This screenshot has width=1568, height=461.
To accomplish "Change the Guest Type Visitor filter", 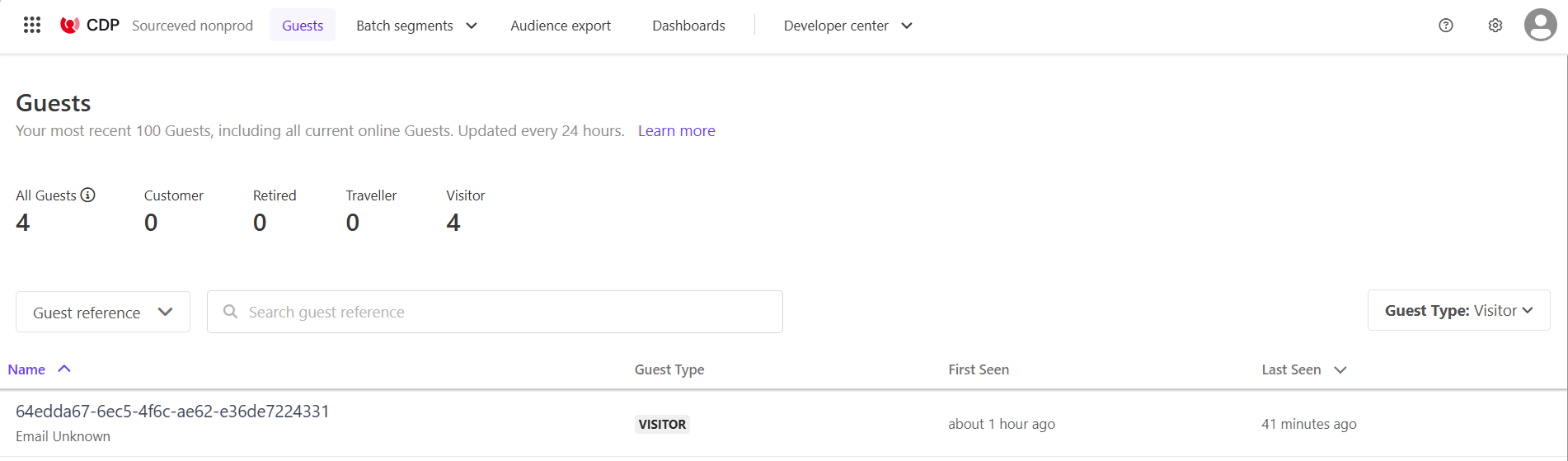I will point(1458,311).
